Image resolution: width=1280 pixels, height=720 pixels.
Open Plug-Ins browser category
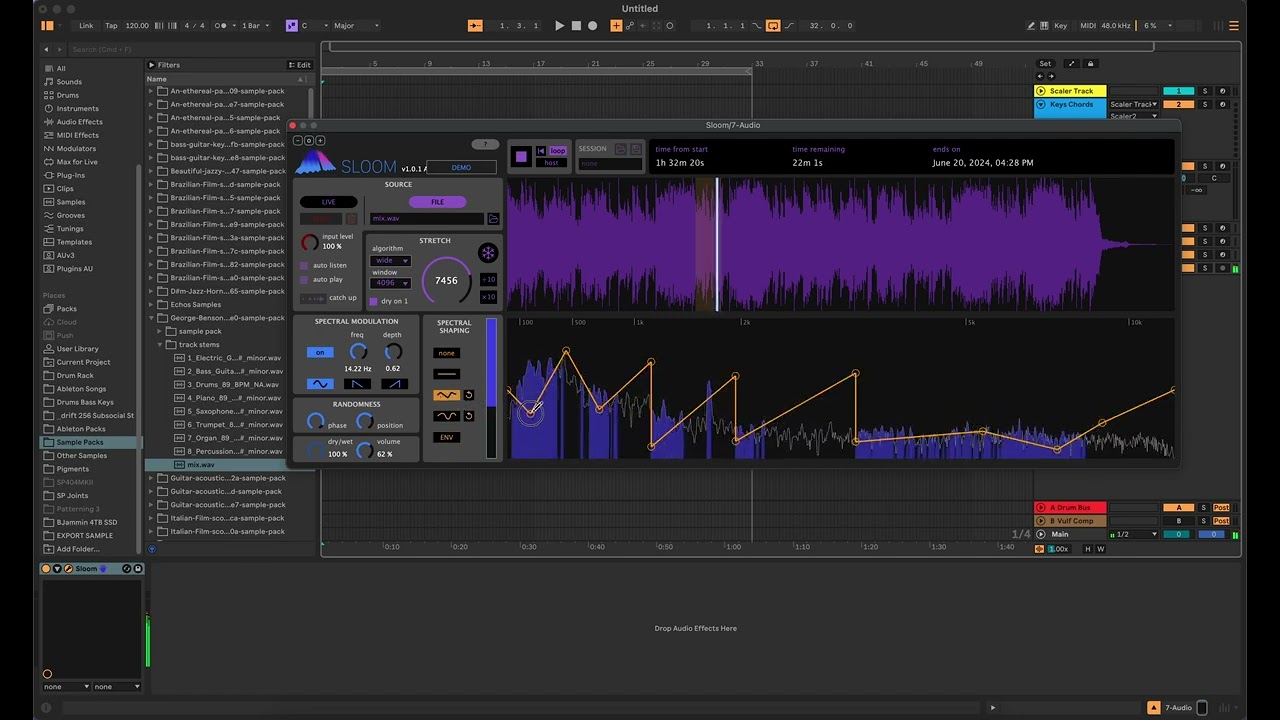point(70,175)
